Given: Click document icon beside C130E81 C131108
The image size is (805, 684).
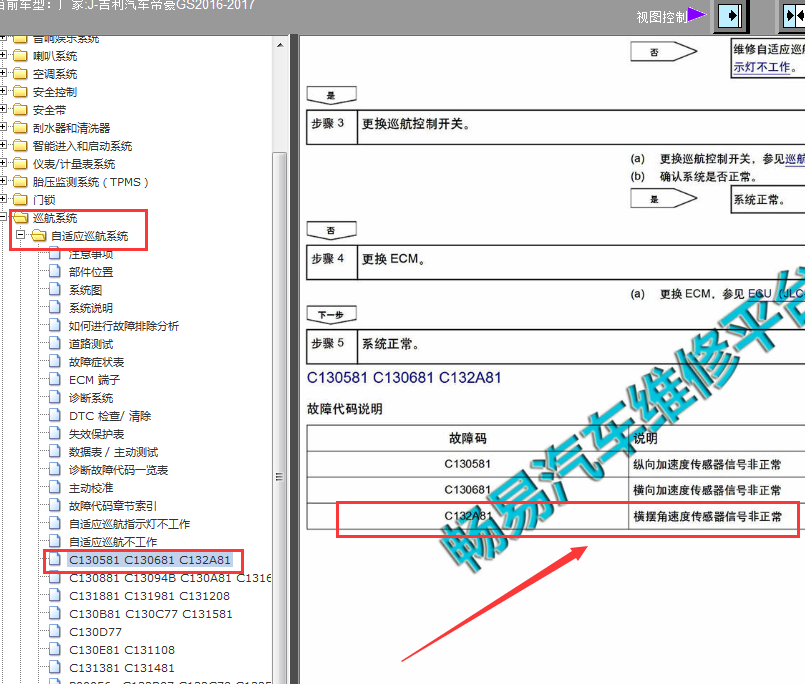Looking at the screenshot, I should click(x=54, y=649).
